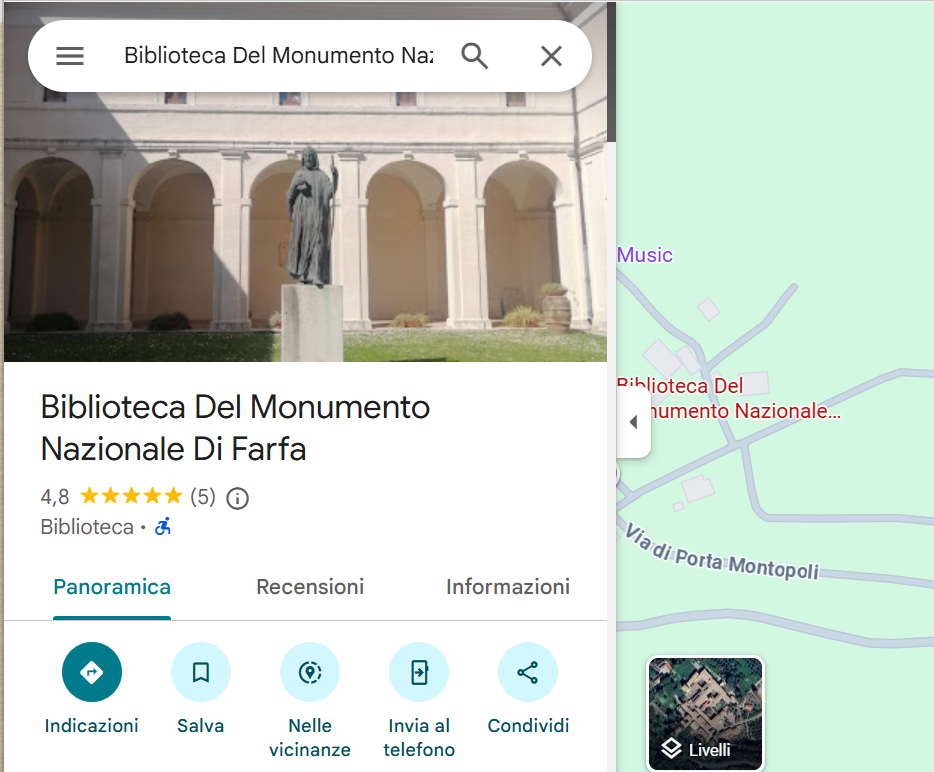This screenshot has height=772, width=934.
Task: Clear the search with the X icon
Action: (551, 56)
